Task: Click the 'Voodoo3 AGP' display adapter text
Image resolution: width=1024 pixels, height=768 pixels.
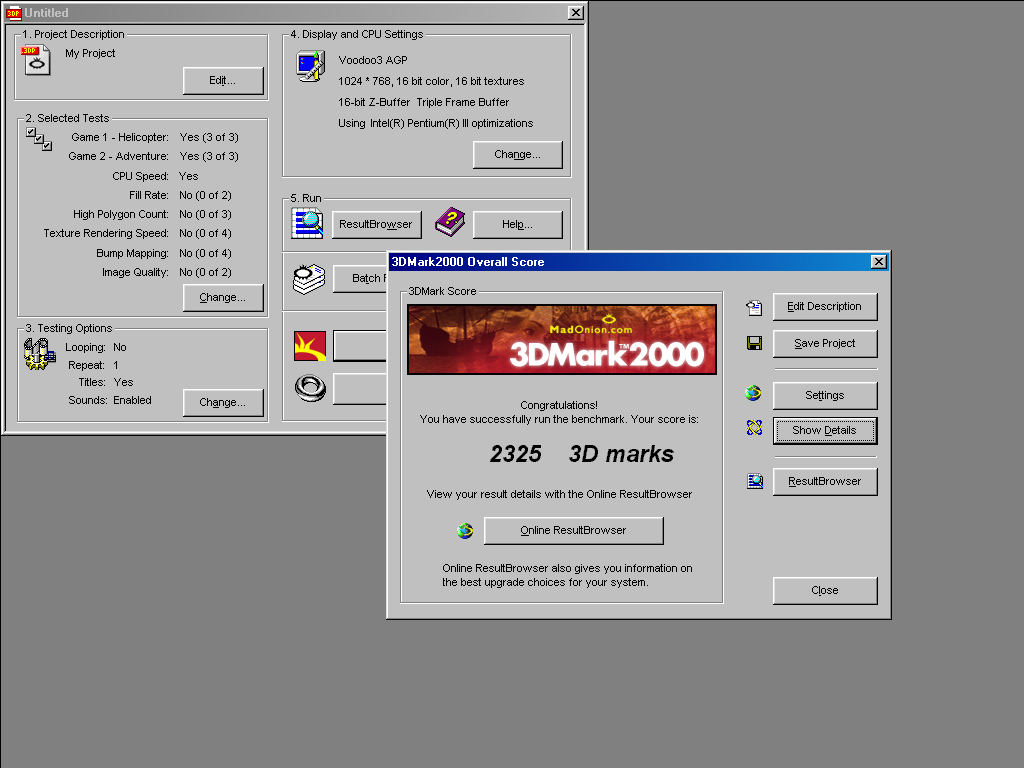Action: click(x=373, y=60)
